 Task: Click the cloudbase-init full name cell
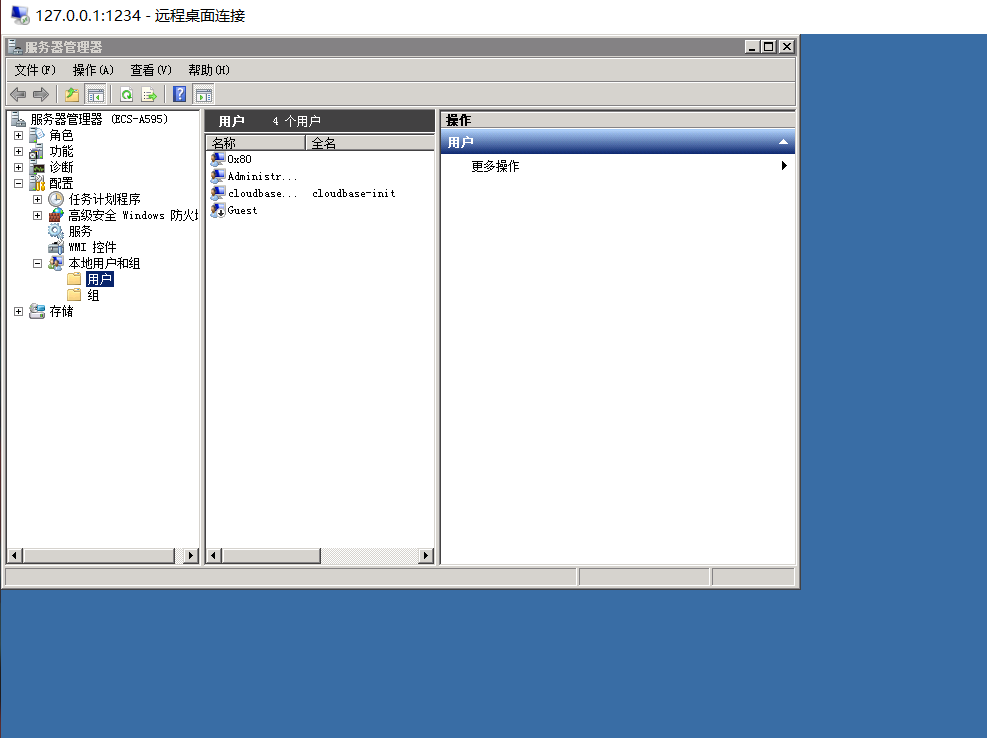(354, 193)
